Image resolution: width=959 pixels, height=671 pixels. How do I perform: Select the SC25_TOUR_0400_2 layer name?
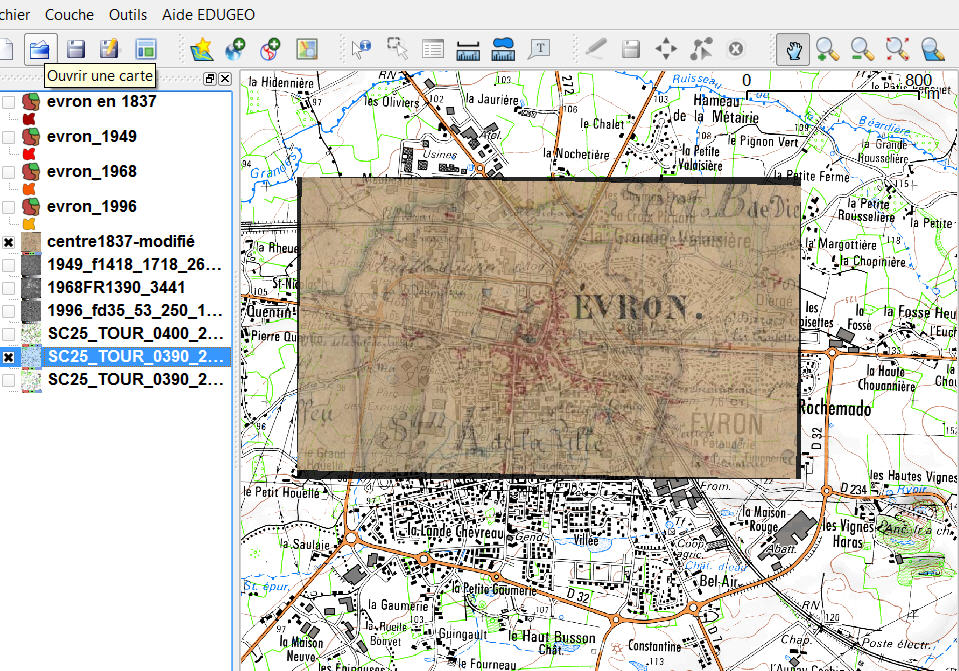click(x=135, y=333)
